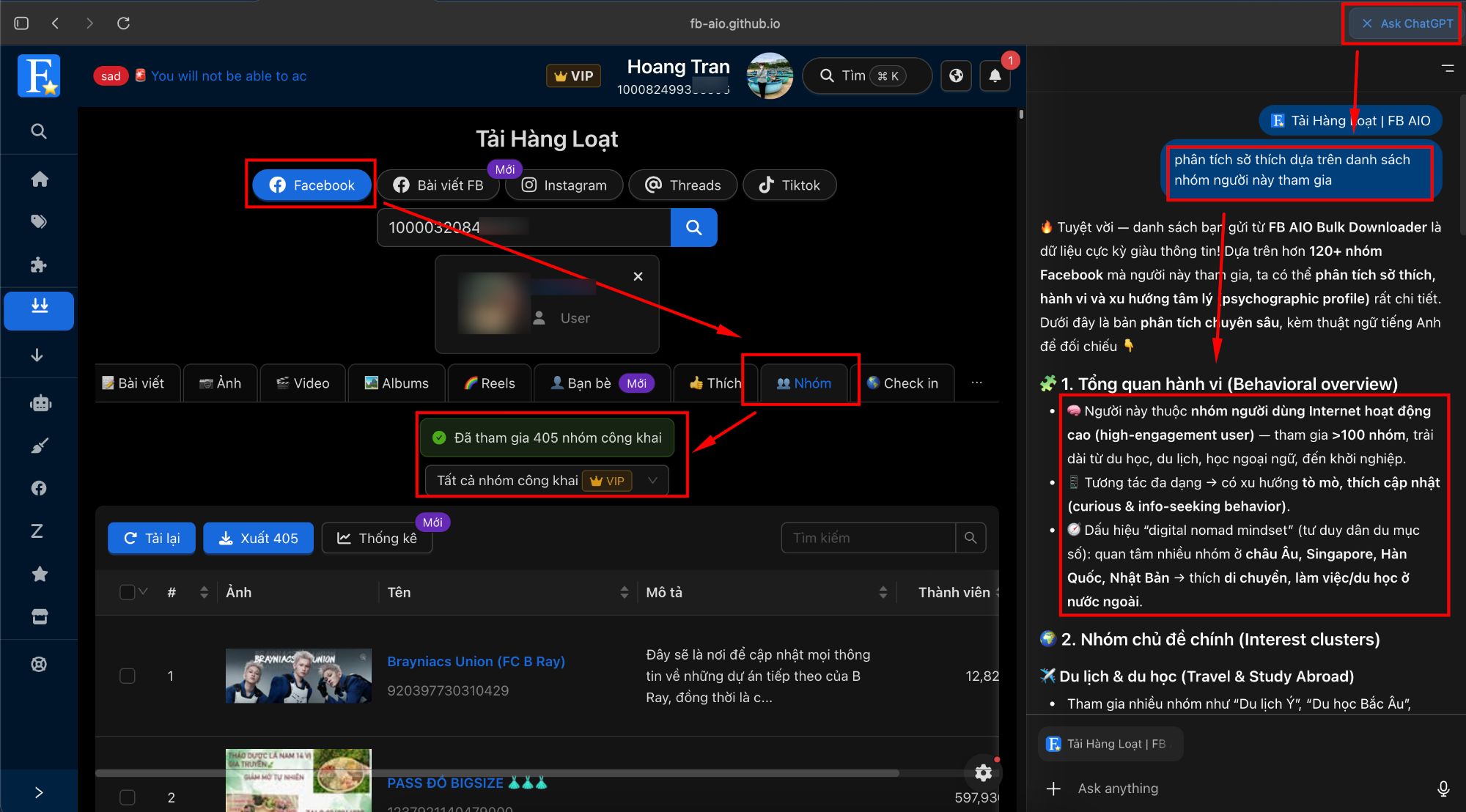The image size is (1466, 812).
Task: Open the Brayniacs Union (FC B Ray) link
Action: pyautogui.click(x=476, y=661)
